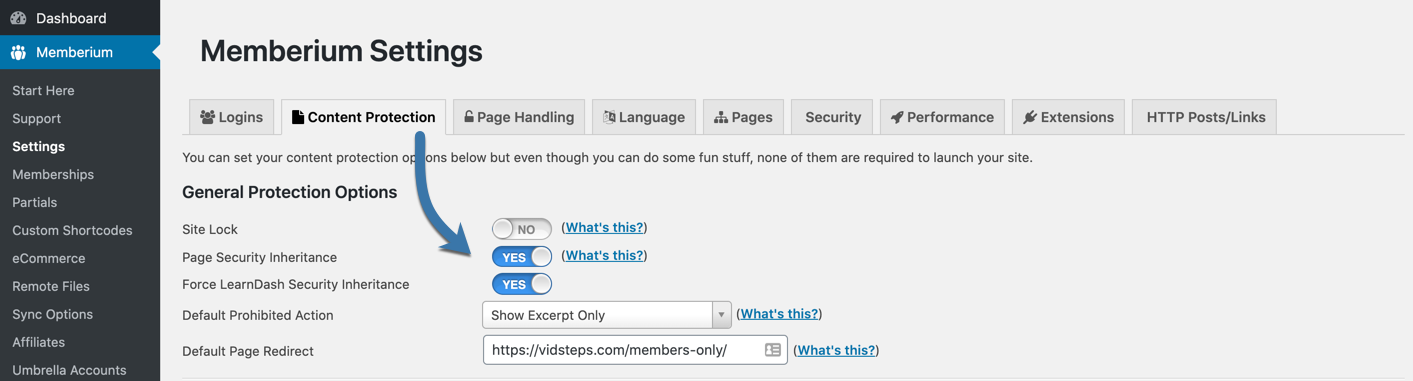Click the Memberium people icon in sidebar
The image size is (1413, 381).
point(18,52)
